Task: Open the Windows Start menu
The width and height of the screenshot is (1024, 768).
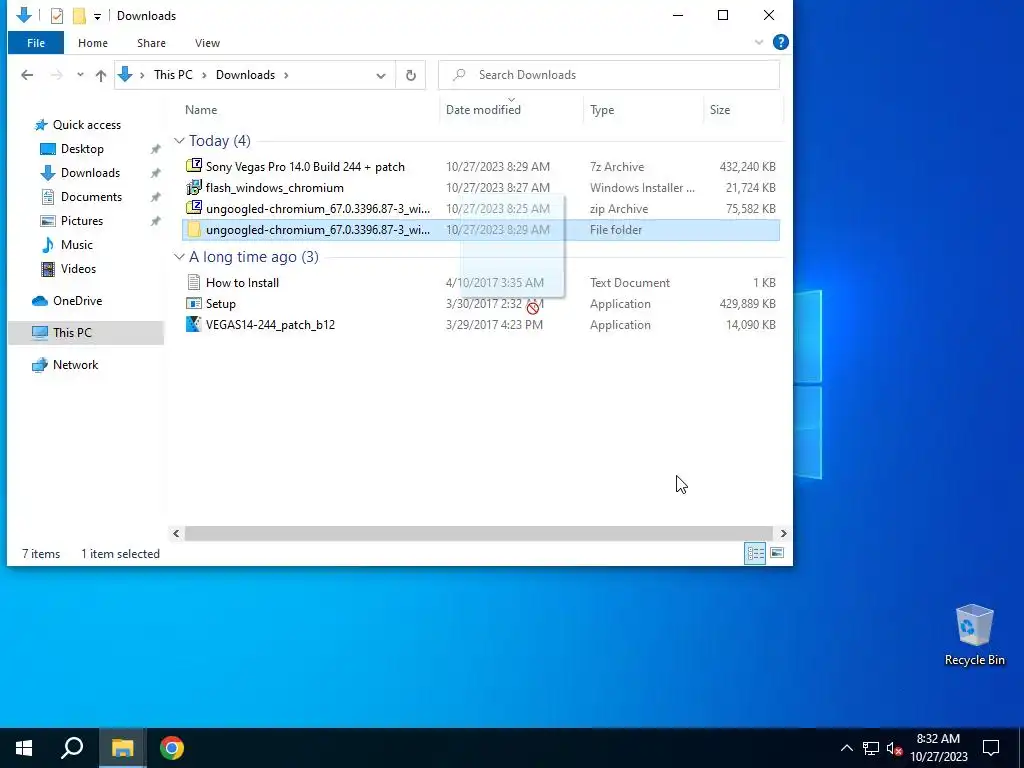Action: 24,748
